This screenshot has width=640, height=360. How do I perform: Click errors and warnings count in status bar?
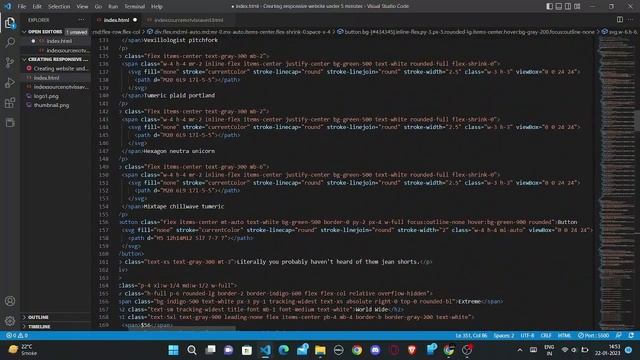pyautogui.click(x=17, y=335)
